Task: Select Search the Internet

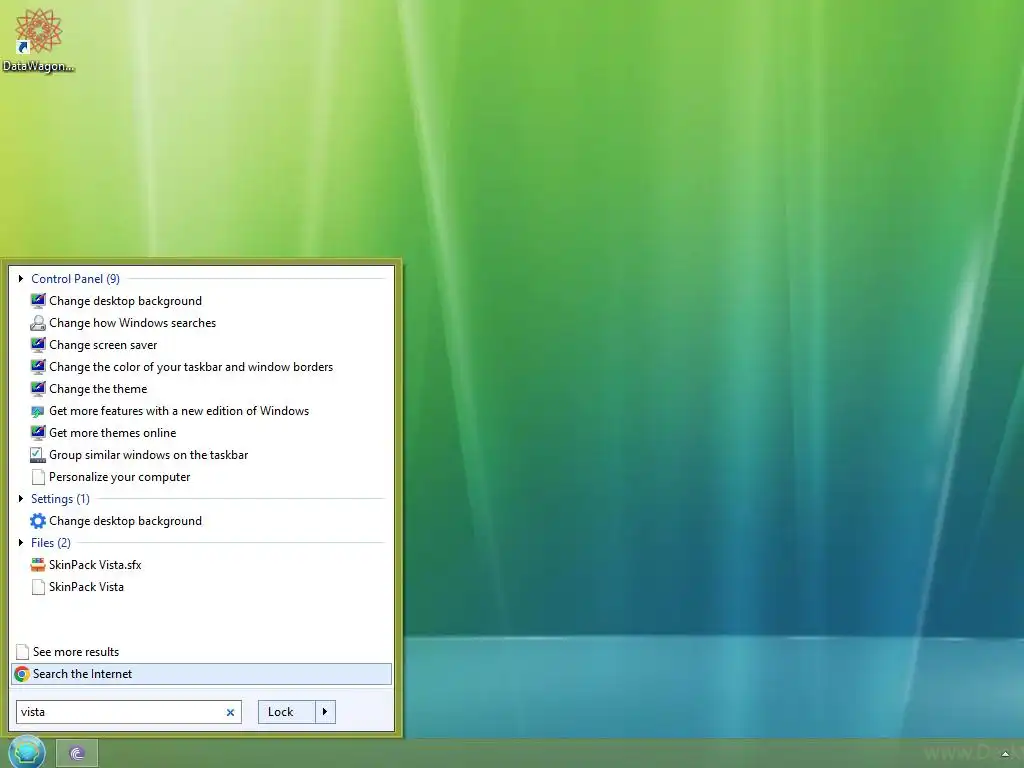Action: tap(201, 674)
